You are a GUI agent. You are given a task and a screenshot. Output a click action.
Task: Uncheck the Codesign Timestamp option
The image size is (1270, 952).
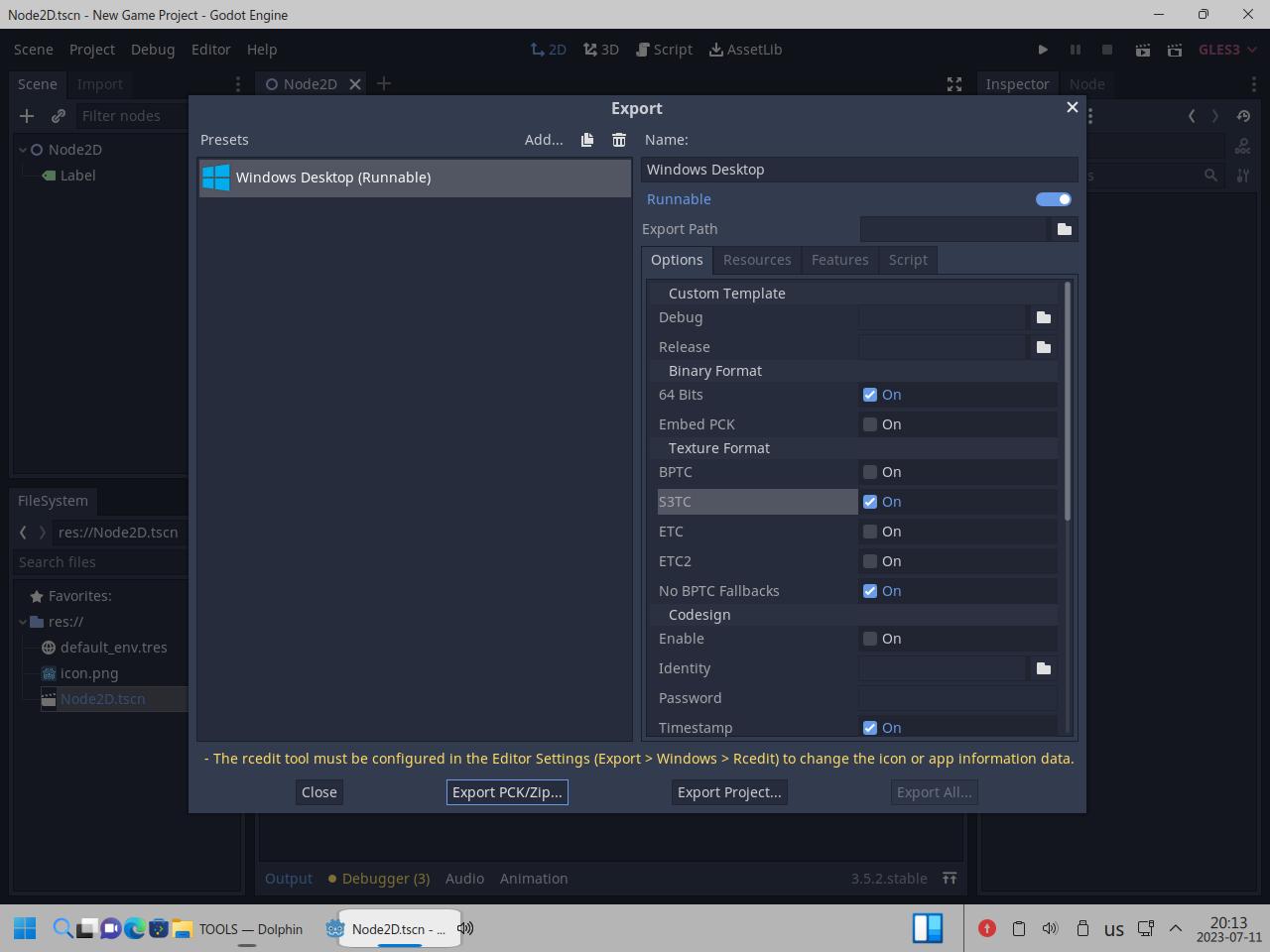870,728
